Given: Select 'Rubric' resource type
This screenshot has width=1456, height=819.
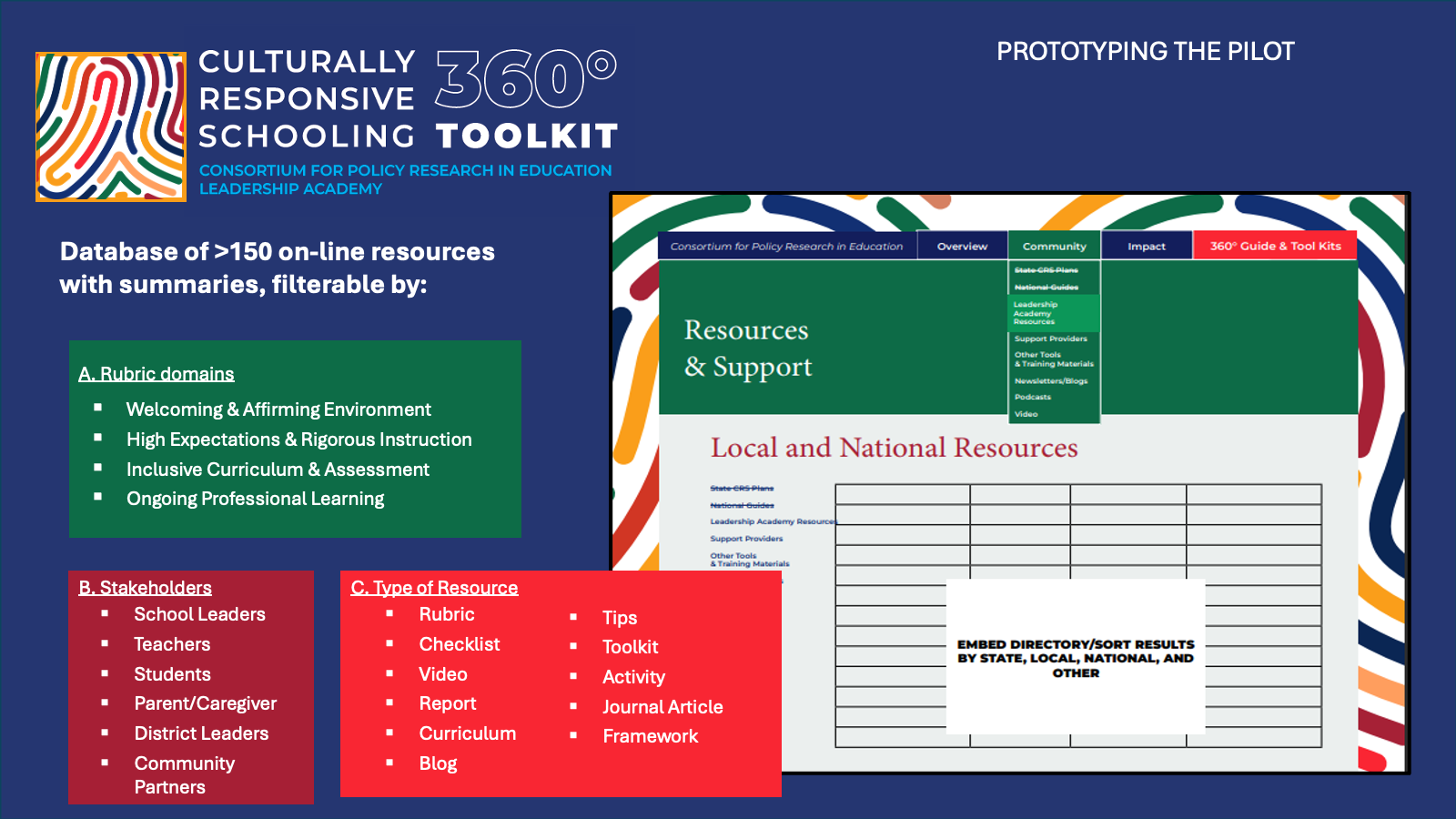Looking at the screenshot, I should (x=446, y=614).
